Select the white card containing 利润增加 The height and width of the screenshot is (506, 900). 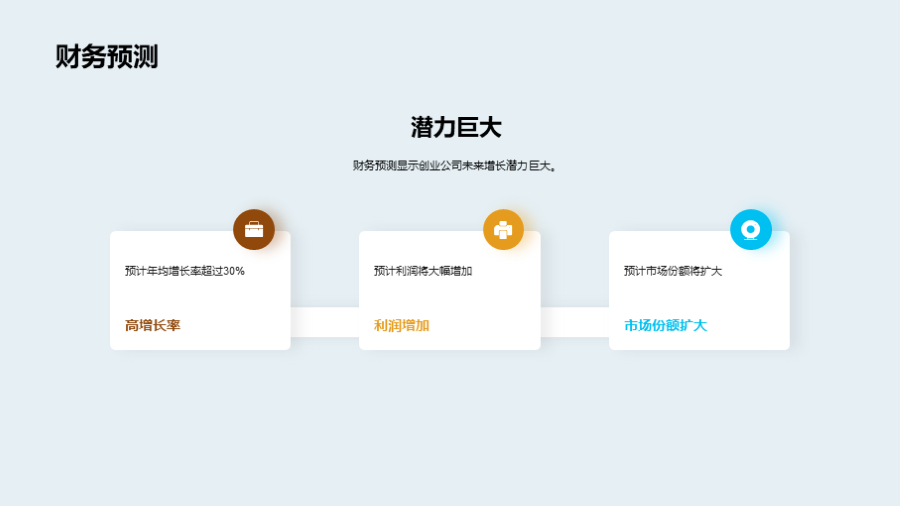pos(450,300)
